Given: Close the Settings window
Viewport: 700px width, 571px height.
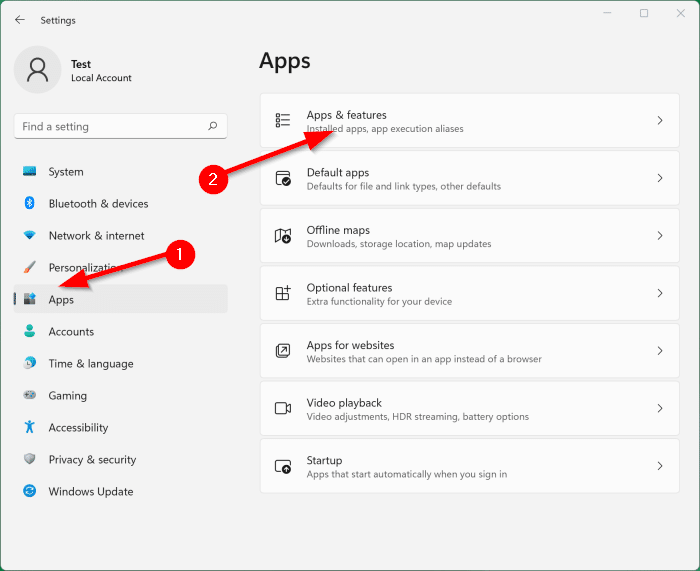Looking at the screenshot, I should (x=680, y=13).
